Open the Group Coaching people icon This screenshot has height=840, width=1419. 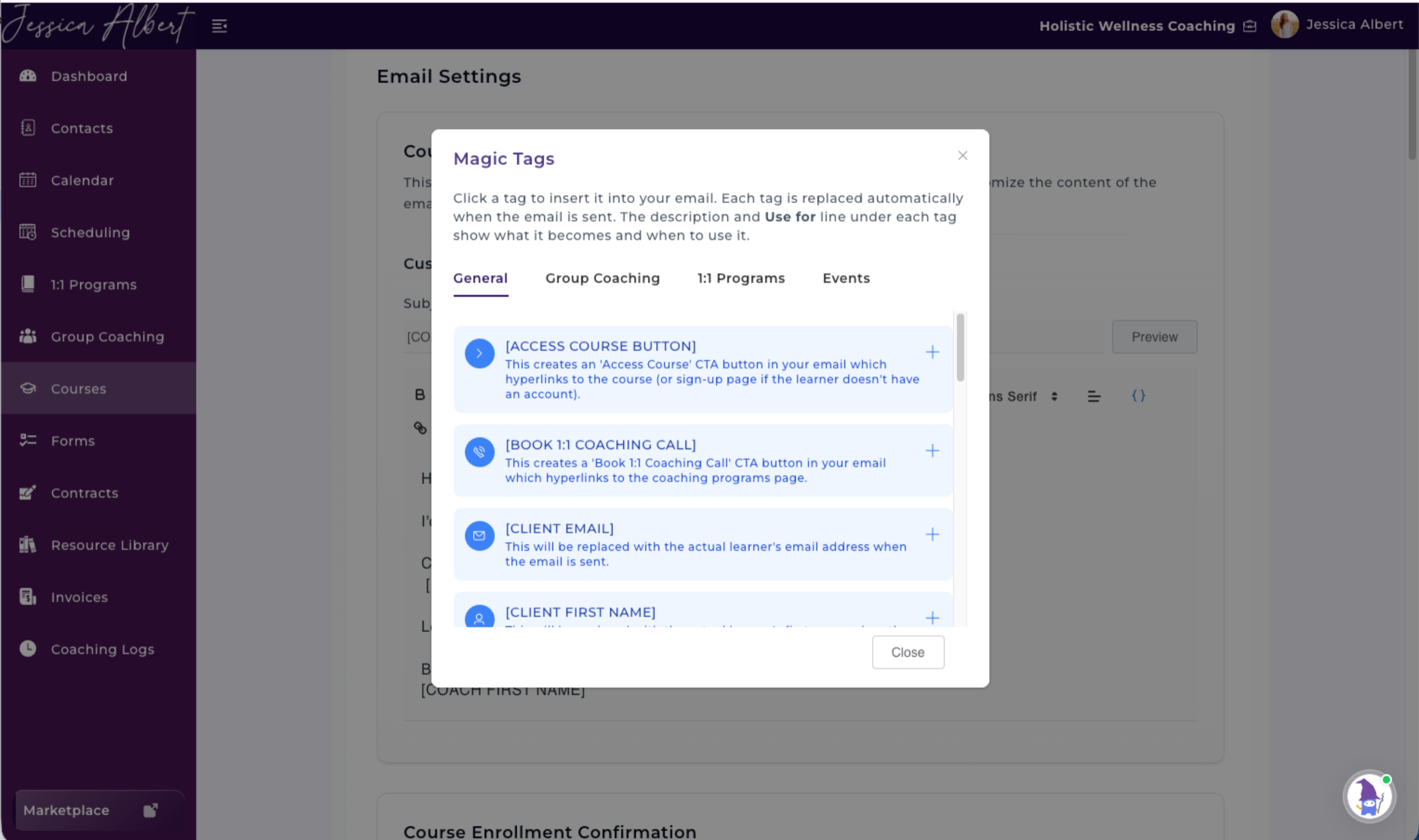pos(27,336)
